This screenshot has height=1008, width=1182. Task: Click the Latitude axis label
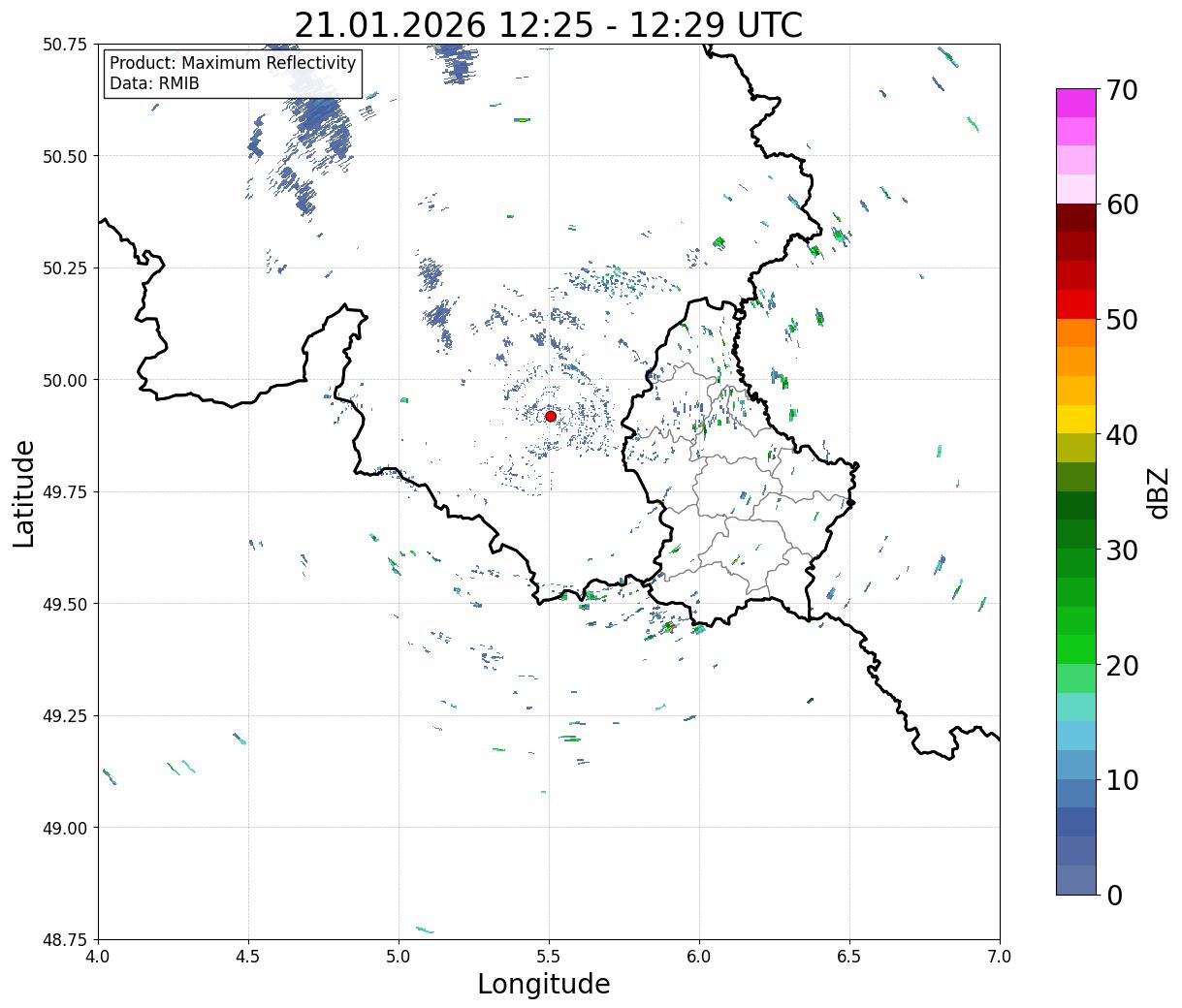[24, 492]
